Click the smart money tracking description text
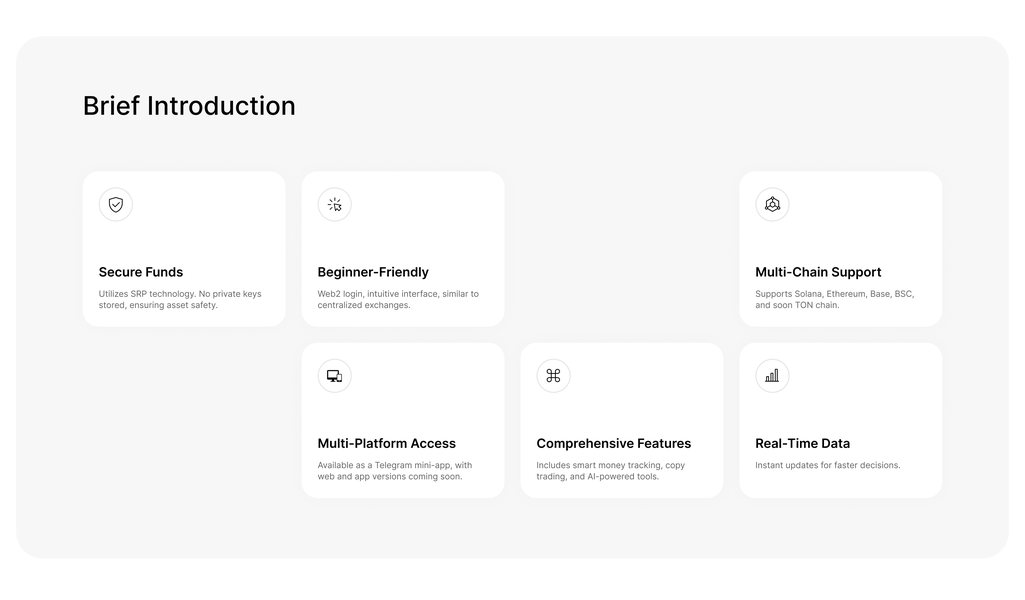 tap(610, 470)
